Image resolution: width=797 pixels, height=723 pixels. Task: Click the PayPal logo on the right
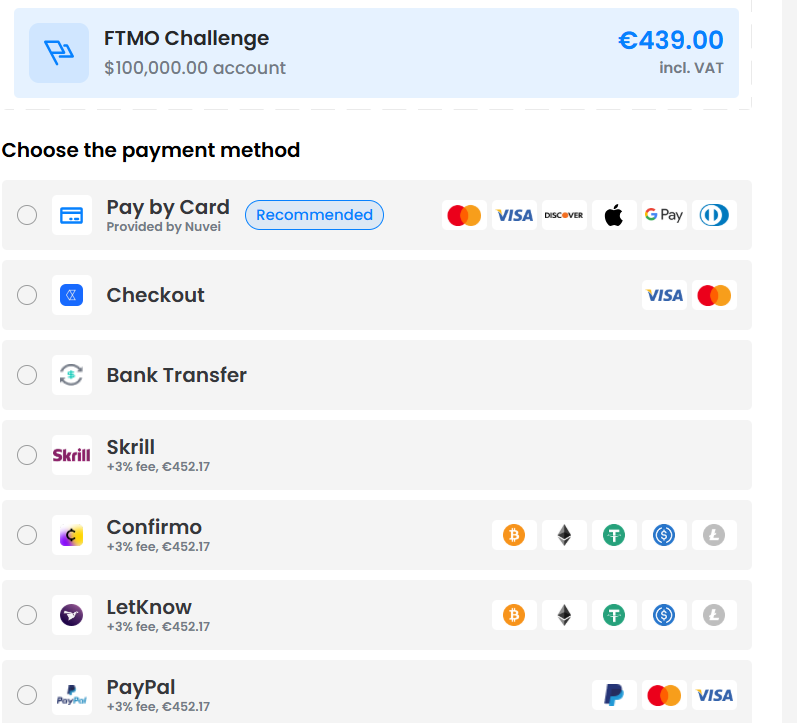tap(614, 695)
